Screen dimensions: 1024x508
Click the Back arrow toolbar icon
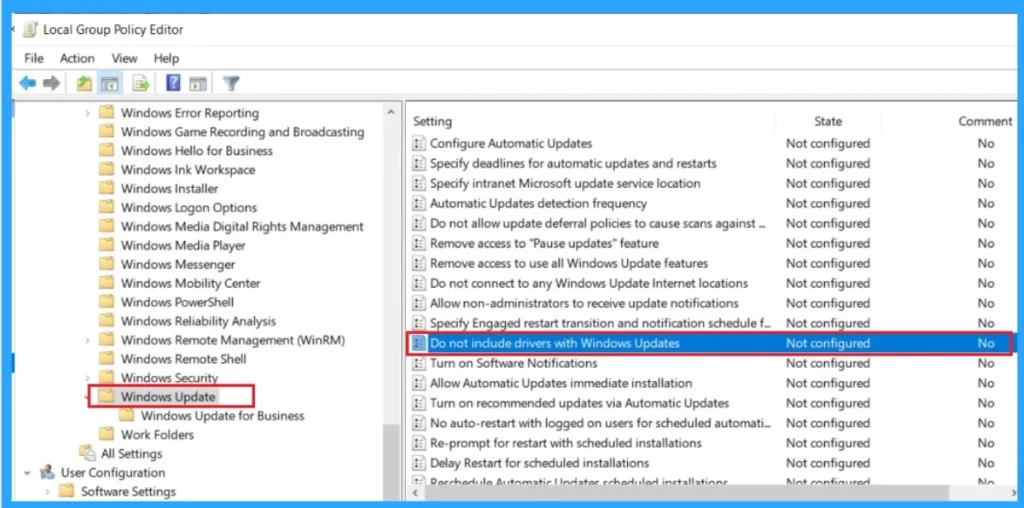click(x=27, y=84)
